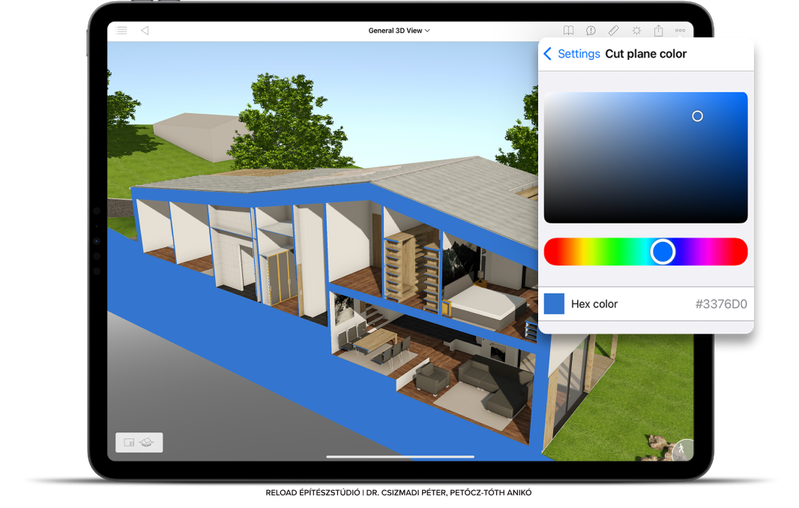The image size is (799, 508).
Task: Pick the green area on hue bar
Action: (618, 252)
